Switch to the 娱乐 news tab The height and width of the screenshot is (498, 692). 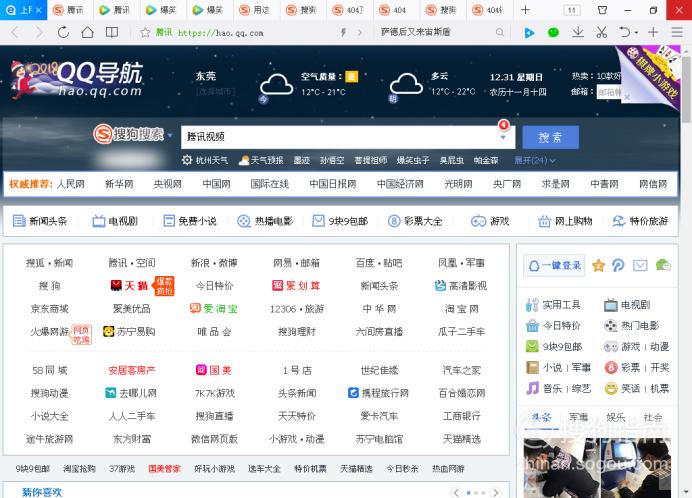pos(615,417)
